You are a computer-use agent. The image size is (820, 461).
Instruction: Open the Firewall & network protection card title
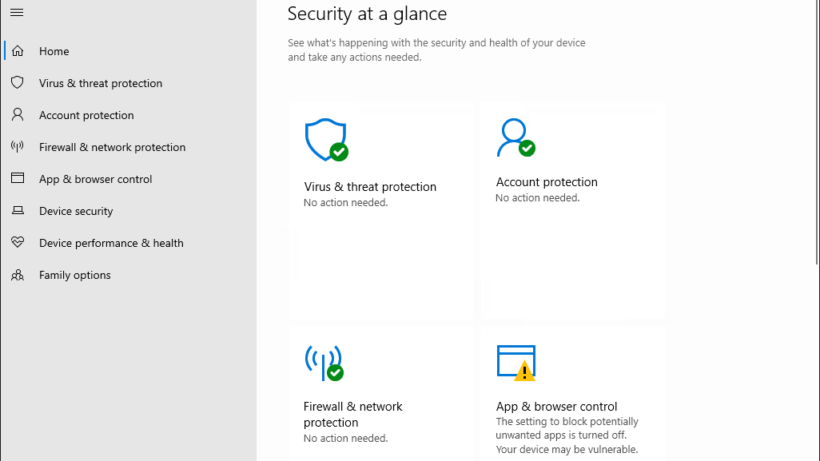tap(353, 414)
